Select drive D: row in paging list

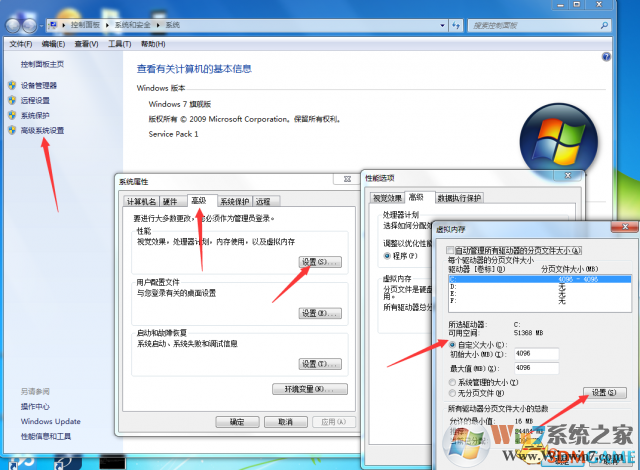pos(540,287)
